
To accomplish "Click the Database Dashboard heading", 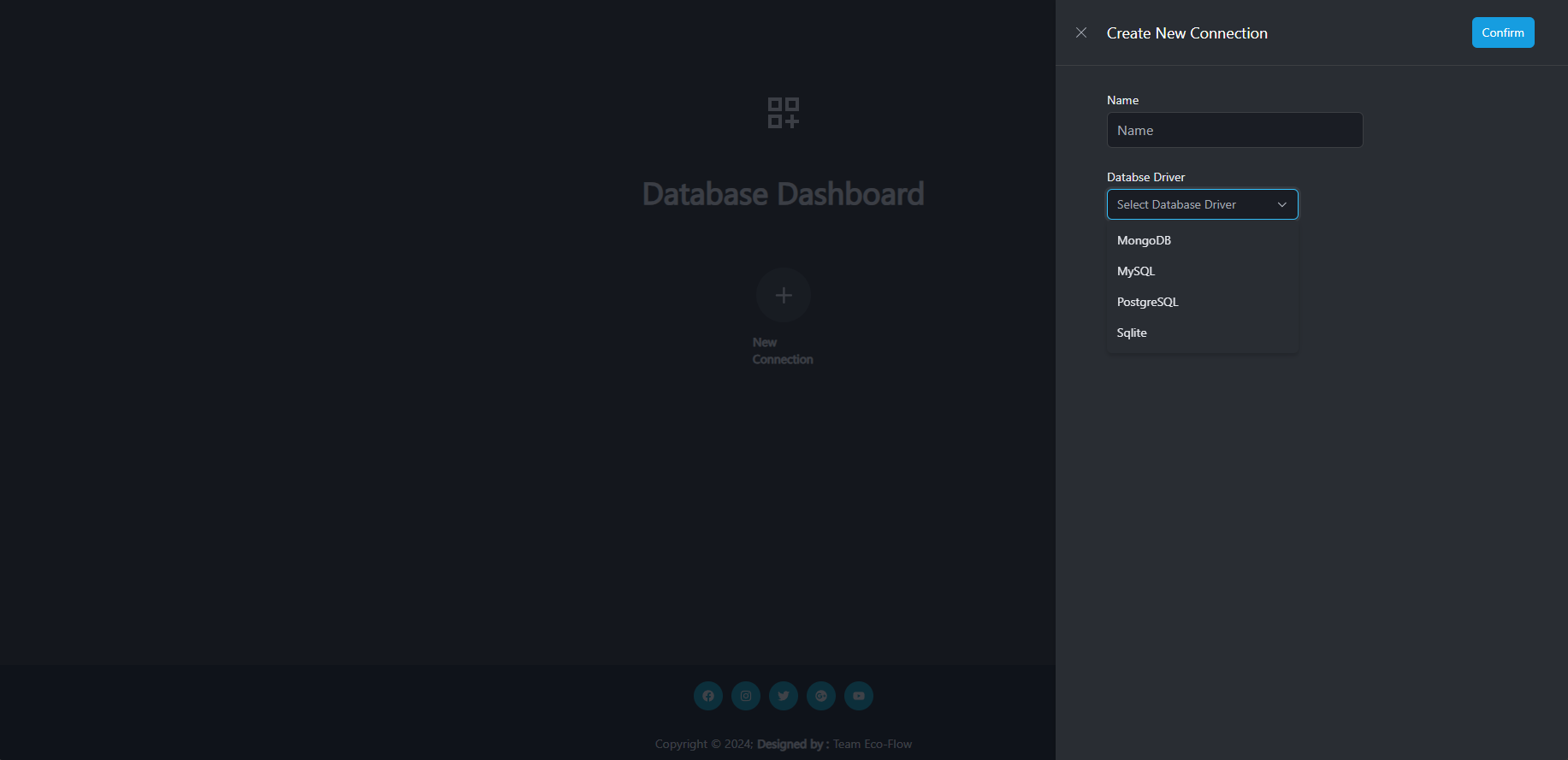I will tap(784, 194).
